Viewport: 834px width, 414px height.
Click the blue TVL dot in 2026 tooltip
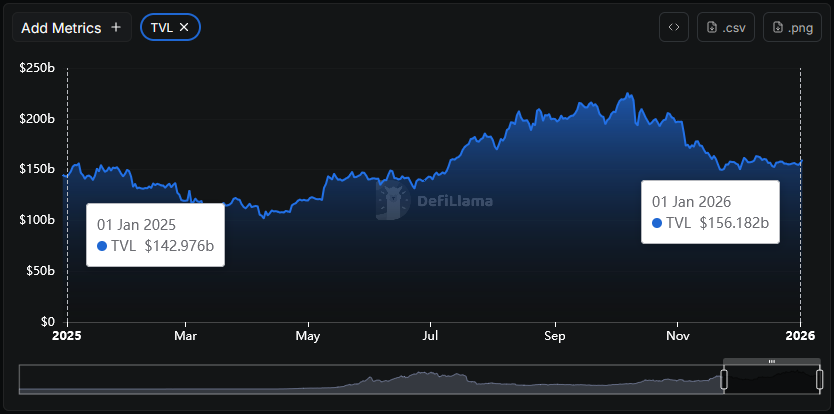(657, 223)
